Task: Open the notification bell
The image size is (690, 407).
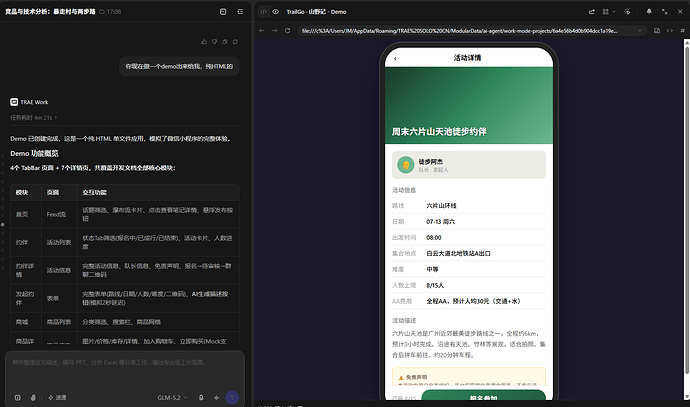Action: tap(649, 12)
